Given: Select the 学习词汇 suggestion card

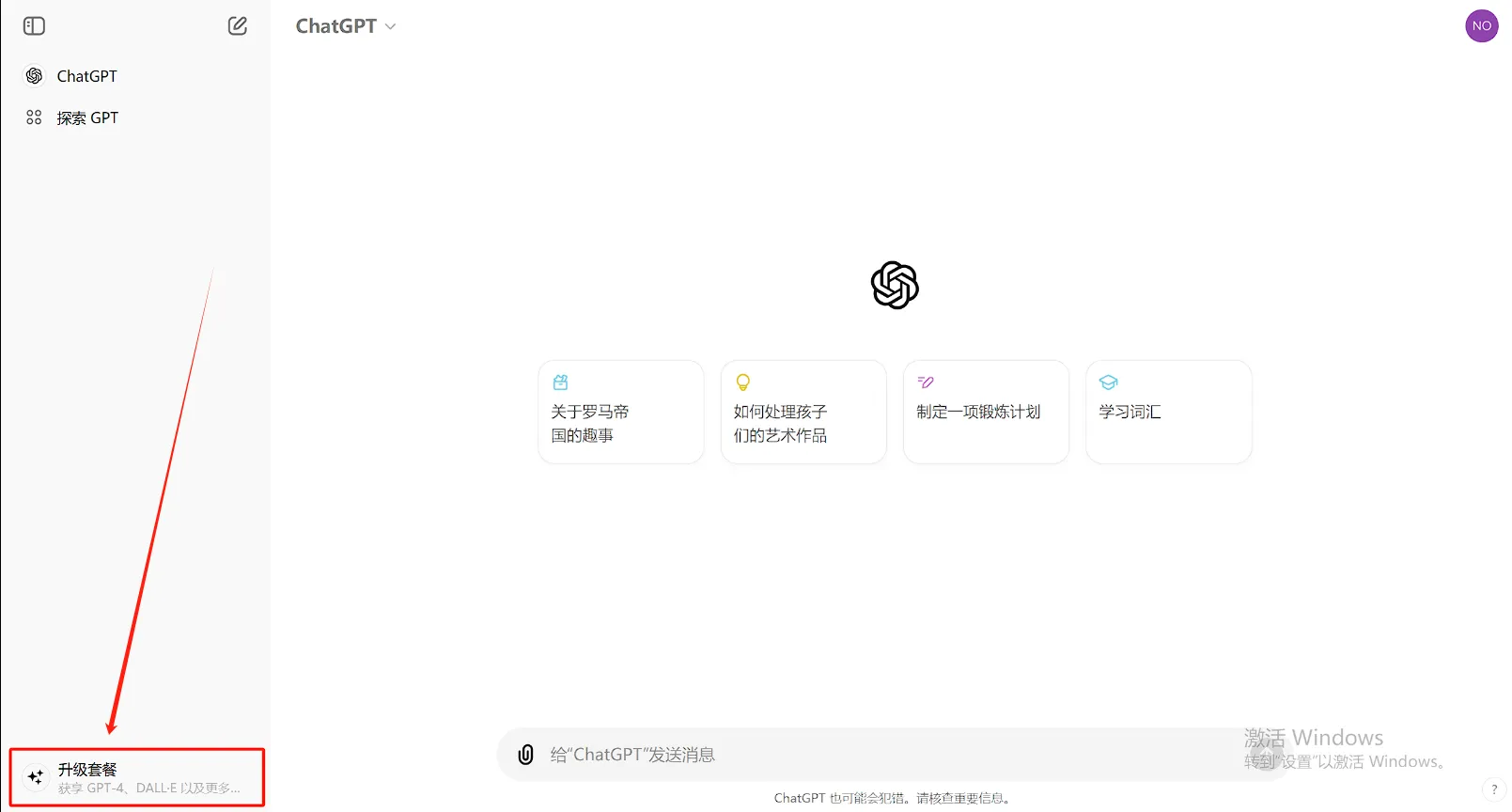Looking at the screenshot, I should tap(1168, 412).
